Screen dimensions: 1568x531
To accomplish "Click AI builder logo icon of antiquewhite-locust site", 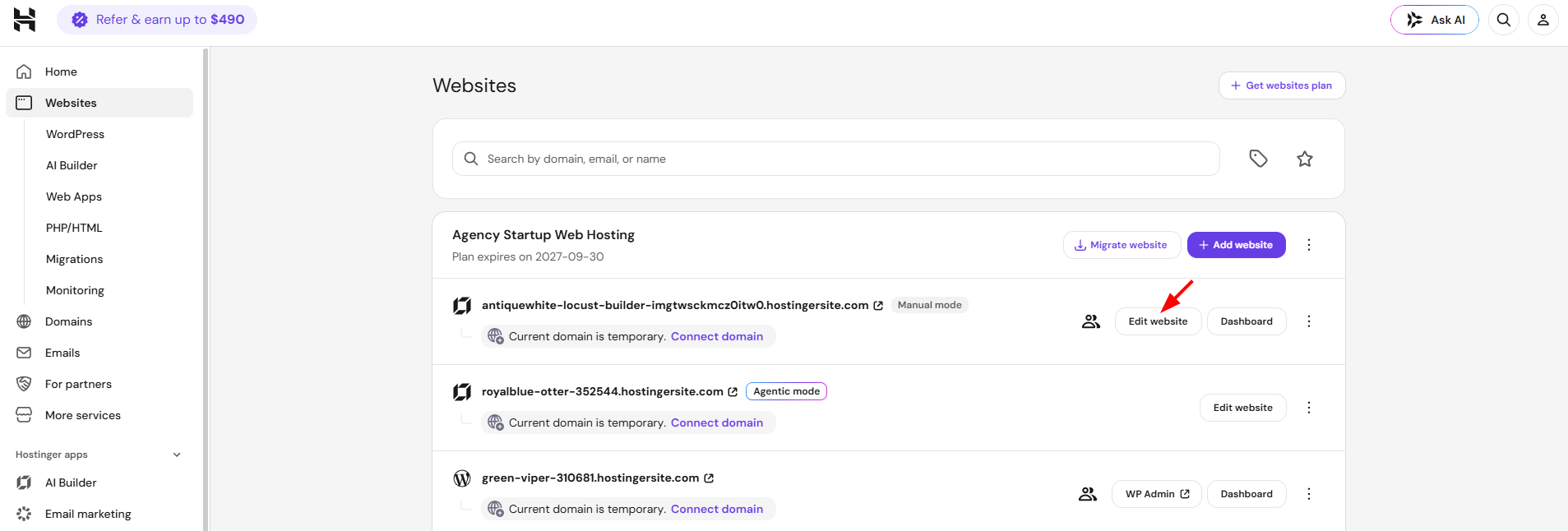I will (462, 306).
